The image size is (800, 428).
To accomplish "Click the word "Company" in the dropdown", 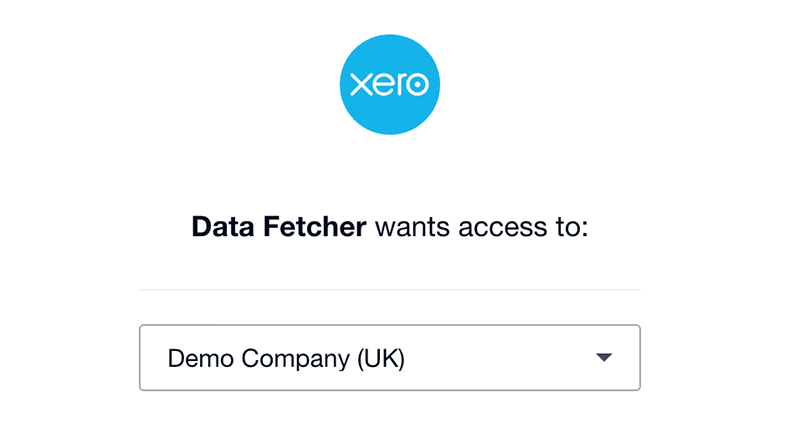I will pyautogui.click(x=296, y=360).
